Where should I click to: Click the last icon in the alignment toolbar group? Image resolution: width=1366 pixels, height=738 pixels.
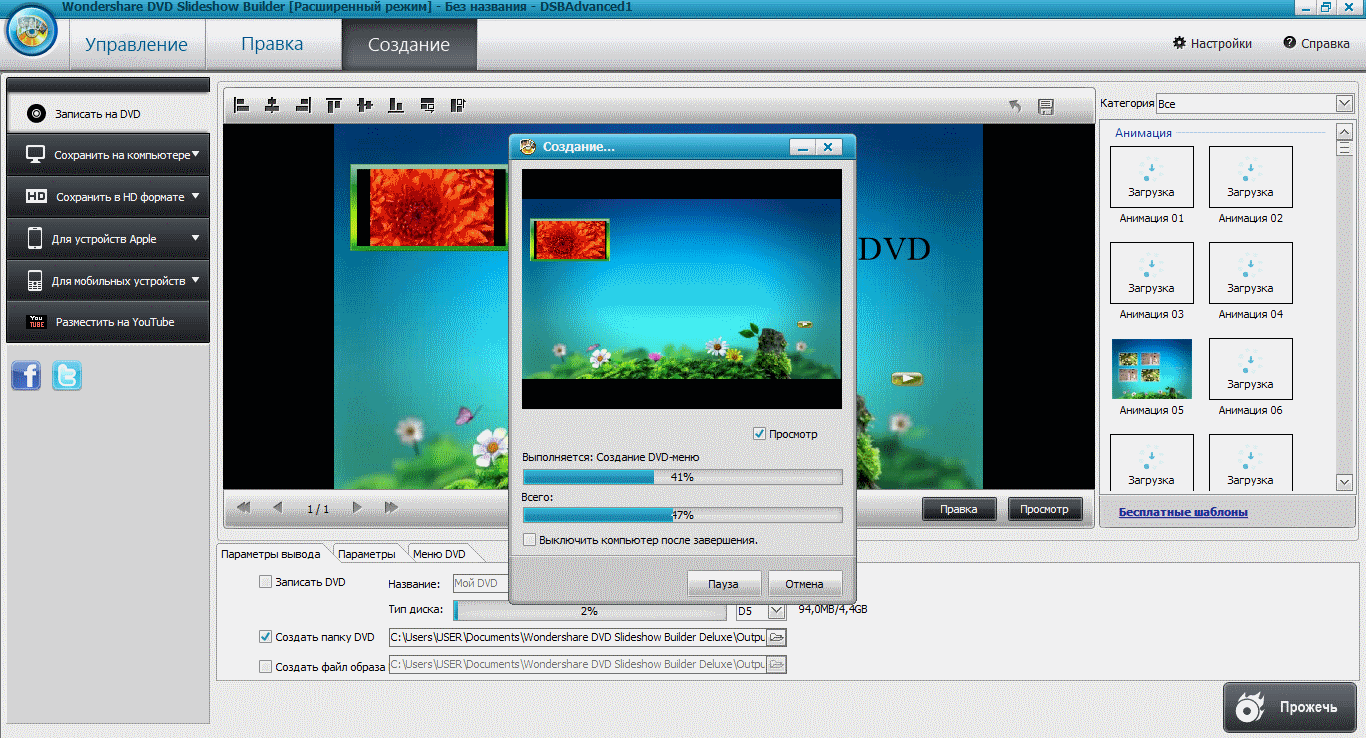point(458,104)
